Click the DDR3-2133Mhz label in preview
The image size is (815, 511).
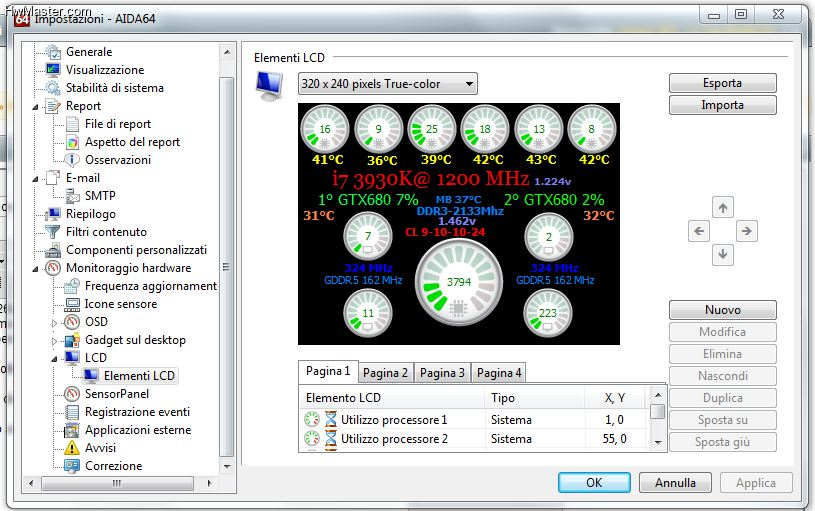(460, 211)
